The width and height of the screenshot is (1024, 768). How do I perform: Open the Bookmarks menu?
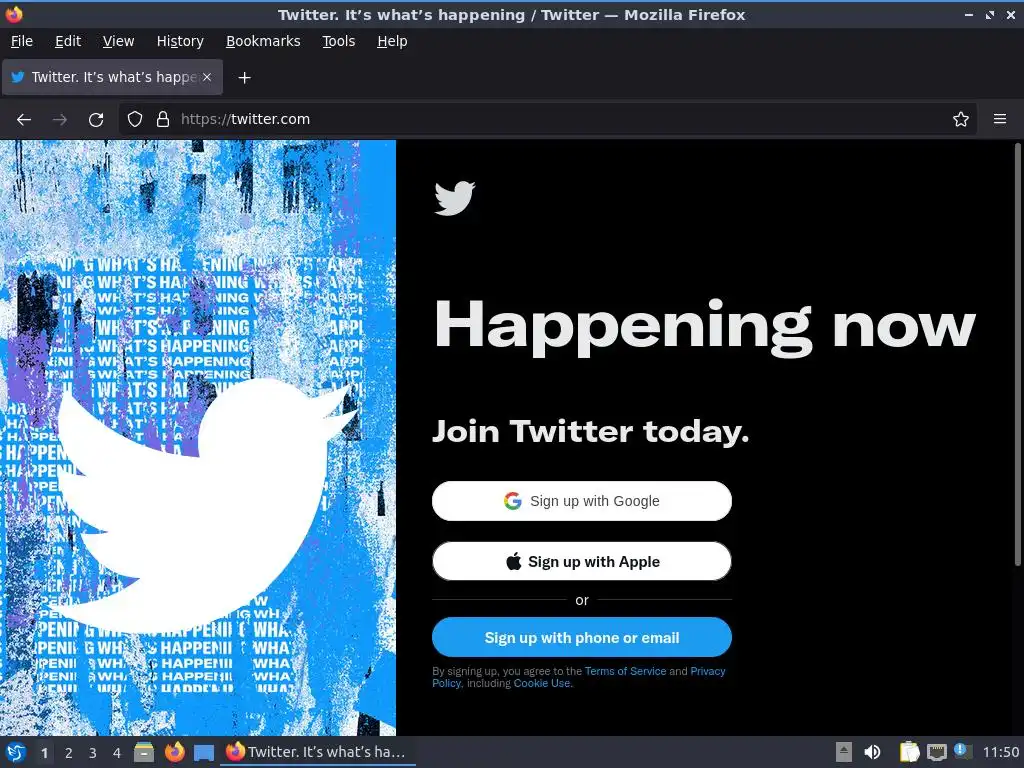[263, 41]
